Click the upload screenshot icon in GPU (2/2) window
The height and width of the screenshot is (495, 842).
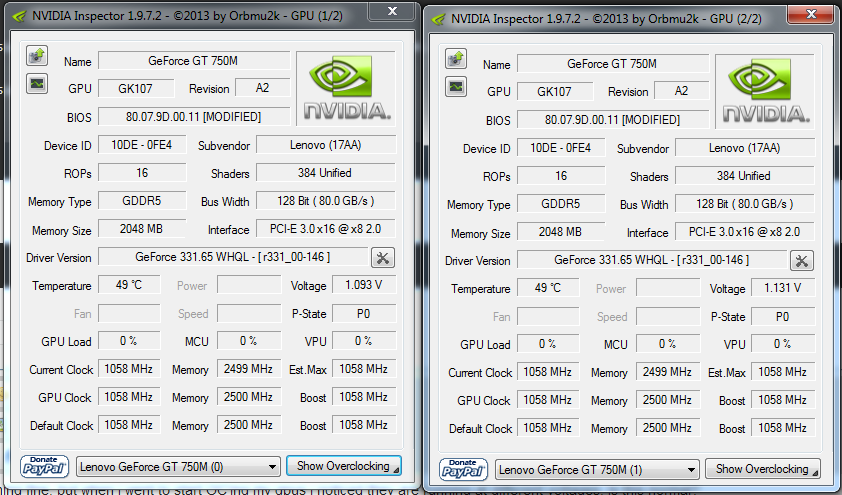click(456, 59)
